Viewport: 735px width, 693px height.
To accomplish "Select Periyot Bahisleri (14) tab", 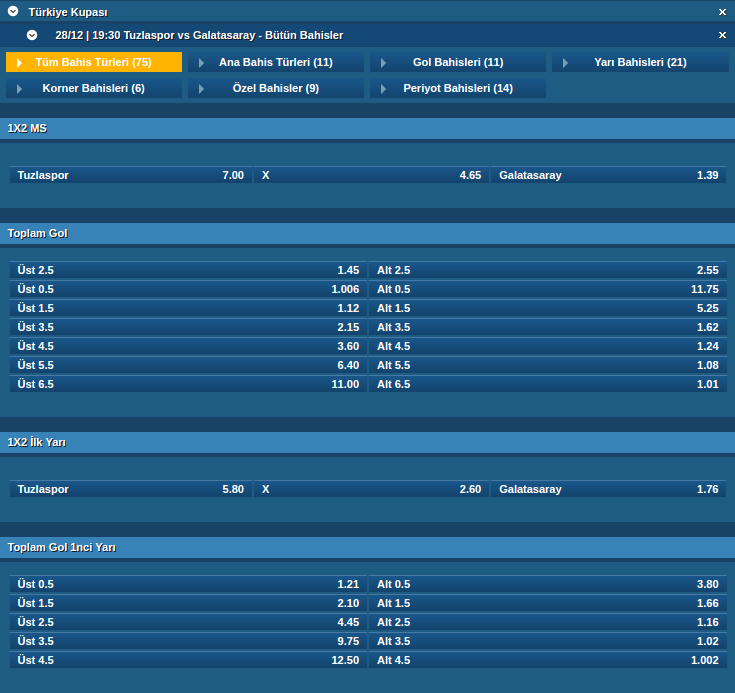I will [458, 88].
